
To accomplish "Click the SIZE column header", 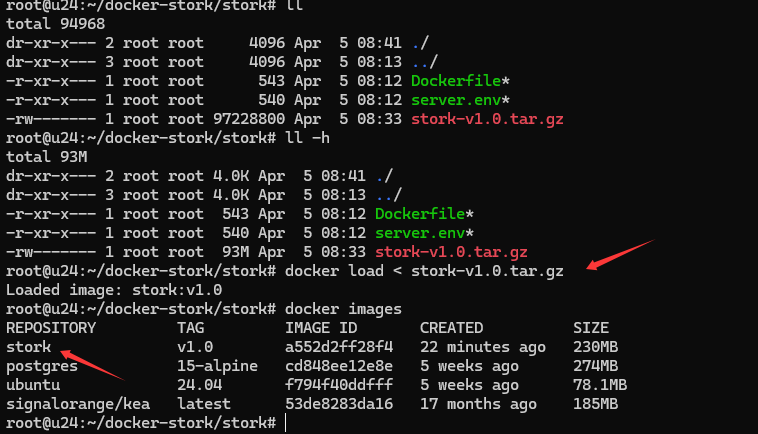I will 591,328.
